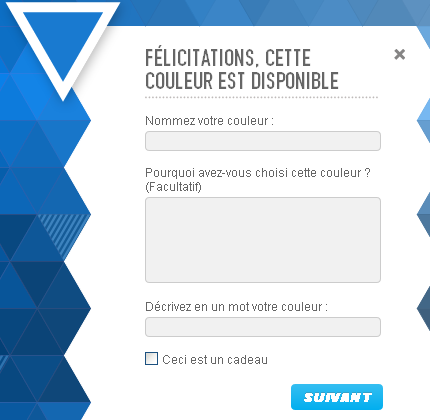Click the diagonally striped blue triangle
430x420 pixels.
[x=67, y=235]
